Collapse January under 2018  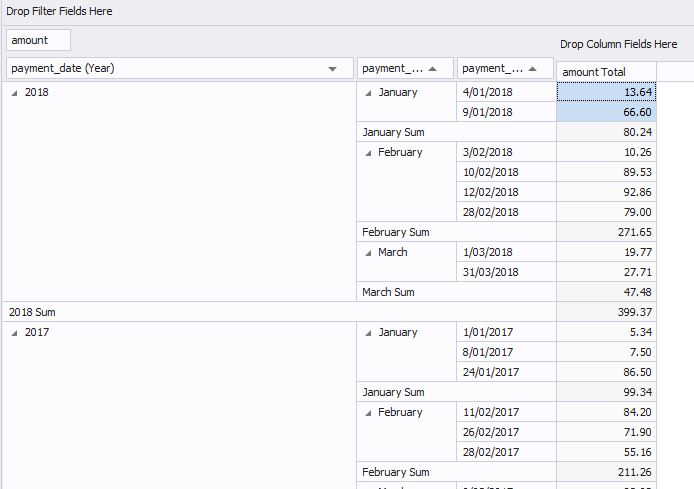click(369, 92)
